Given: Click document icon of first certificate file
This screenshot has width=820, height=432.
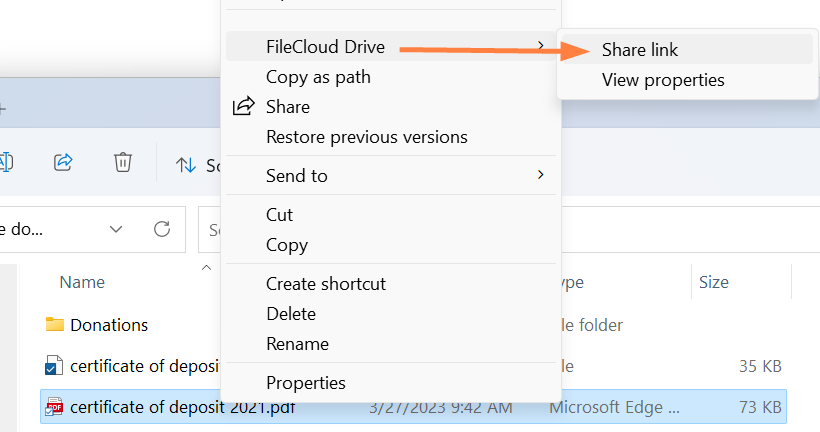Looking at the screenshot, I should (55, 366).
